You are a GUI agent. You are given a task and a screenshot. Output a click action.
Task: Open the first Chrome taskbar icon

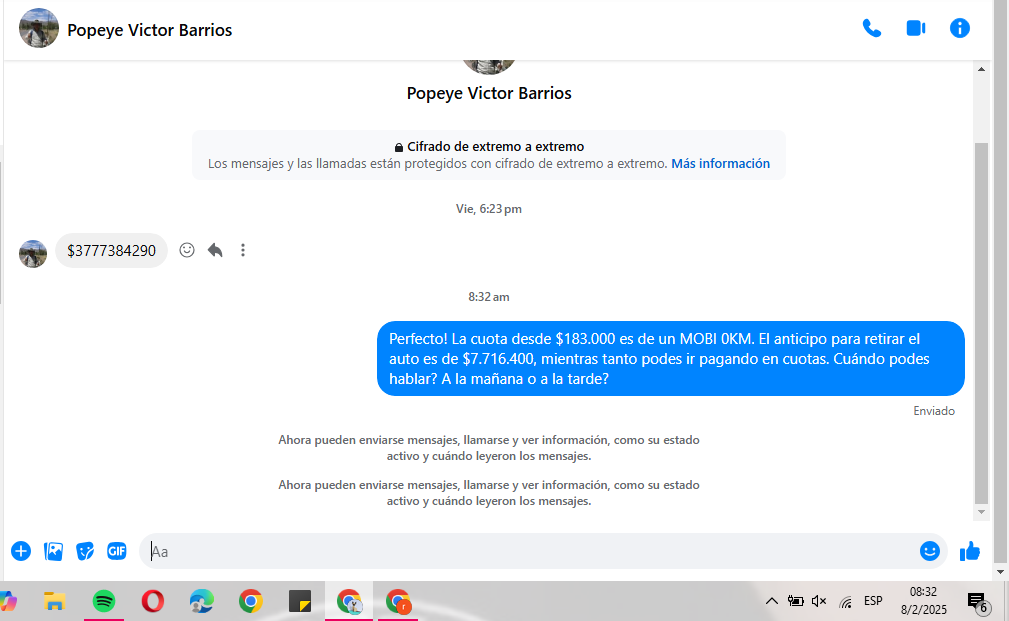pos(250,602)
